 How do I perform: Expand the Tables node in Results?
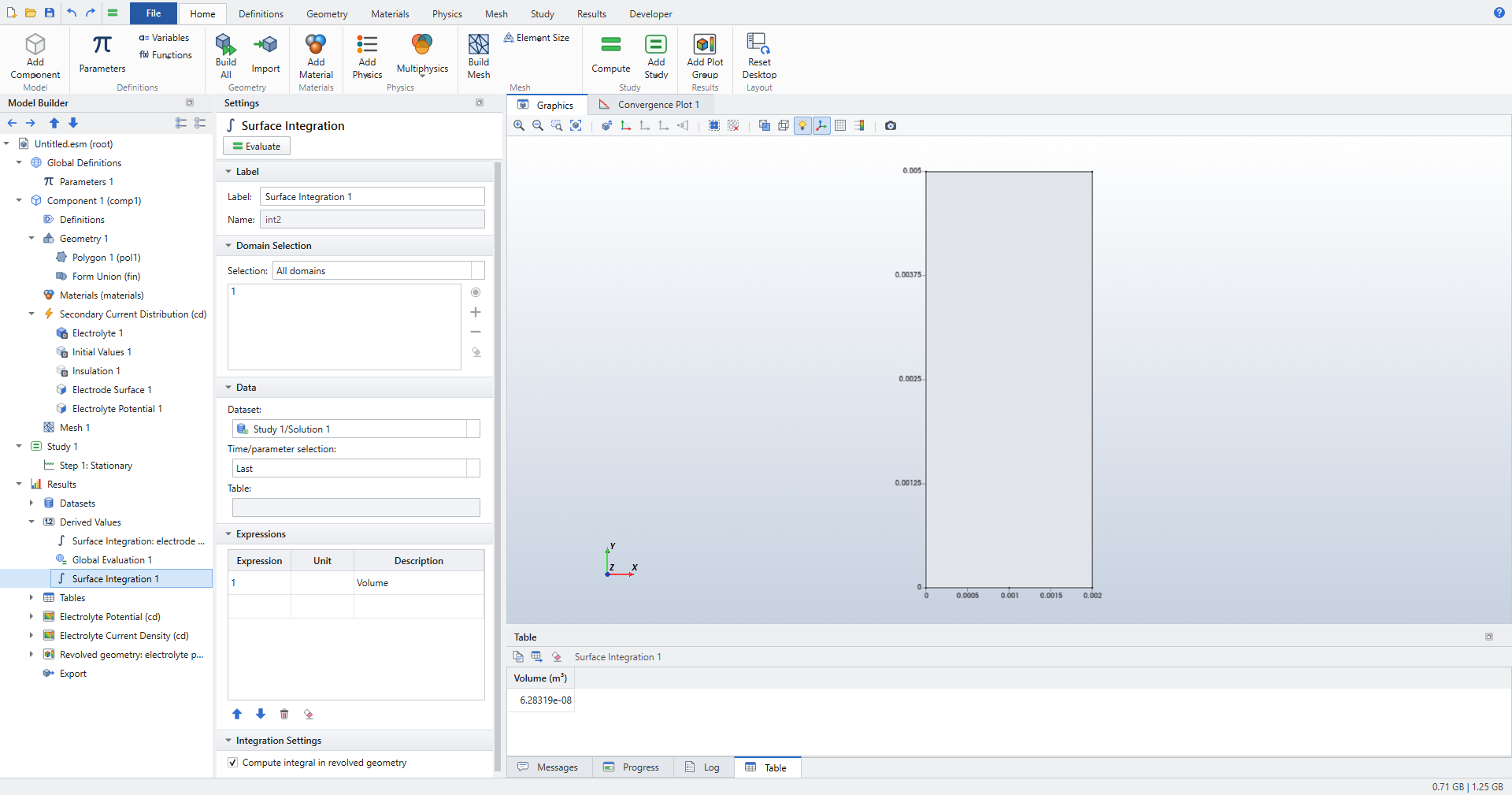point(31,598)
